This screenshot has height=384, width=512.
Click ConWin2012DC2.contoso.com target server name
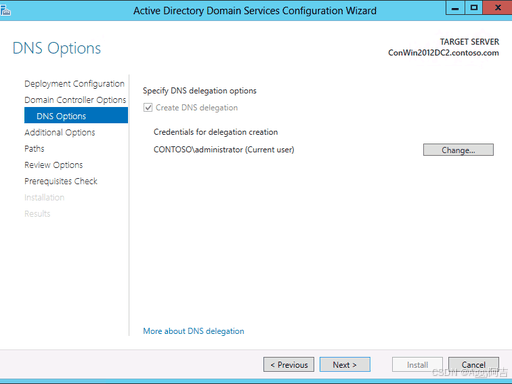[443, 53]
